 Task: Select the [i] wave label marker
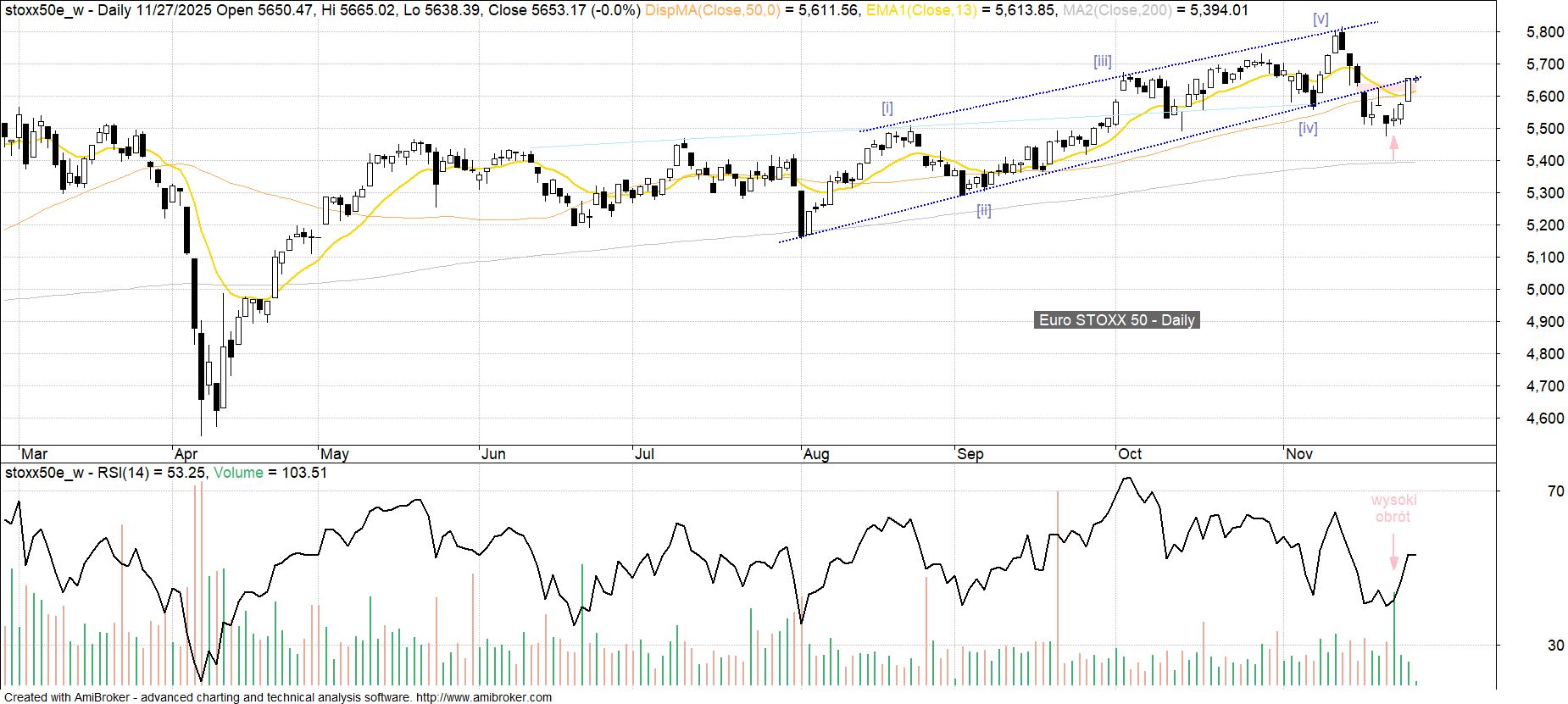coord(887,108)
